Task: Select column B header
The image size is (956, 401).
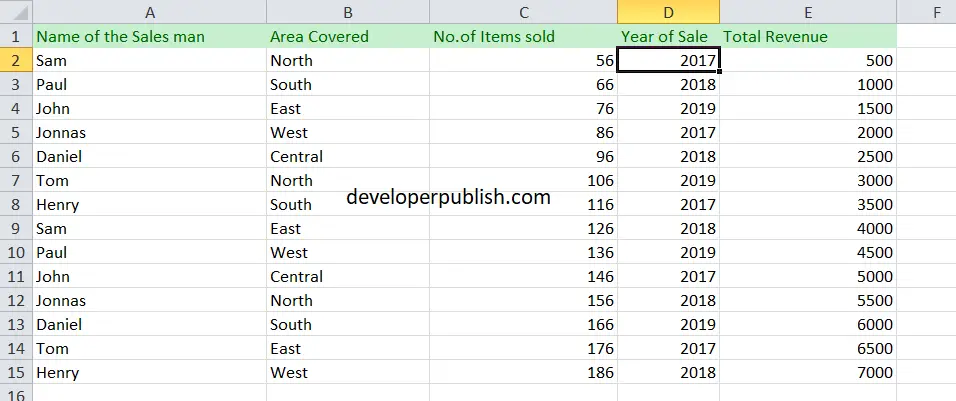Action: 348,12
